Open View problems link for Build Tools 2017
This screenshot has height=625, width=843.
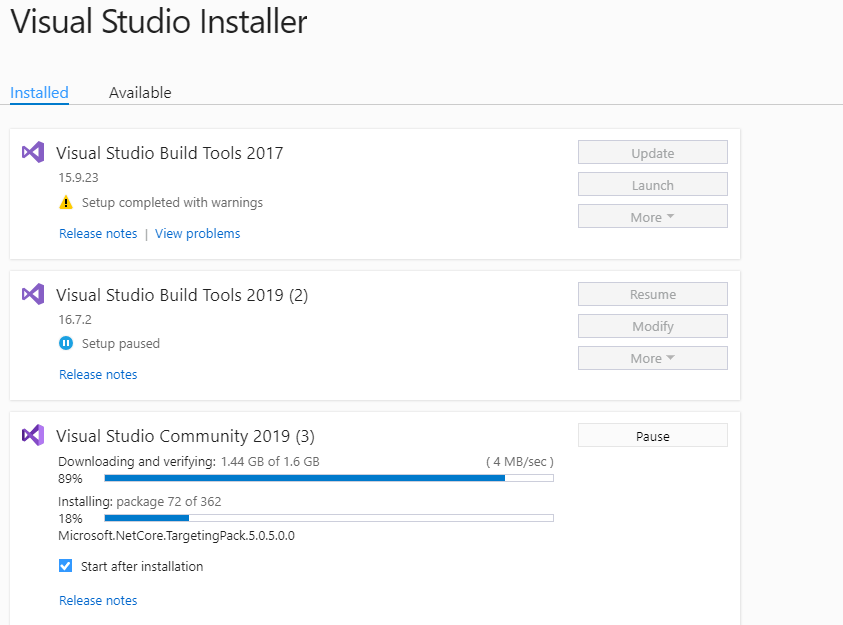pos(197,234)
